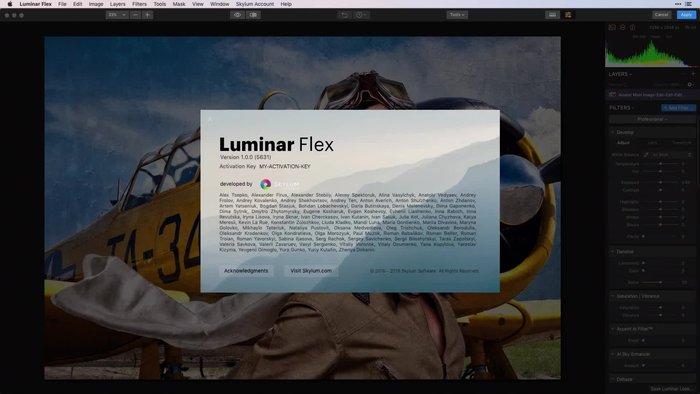The width and height of the screenshot is (700, 394).
Task: Click the blue Add Filter button
Action: [x=678, y=108]
